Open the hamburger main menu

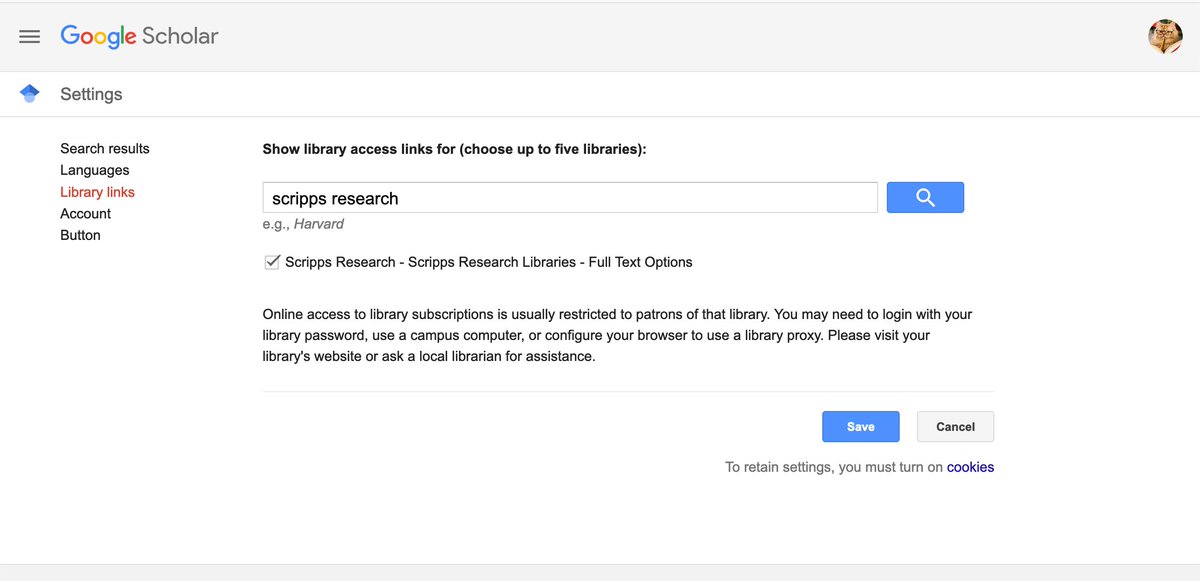pos(30,37)
